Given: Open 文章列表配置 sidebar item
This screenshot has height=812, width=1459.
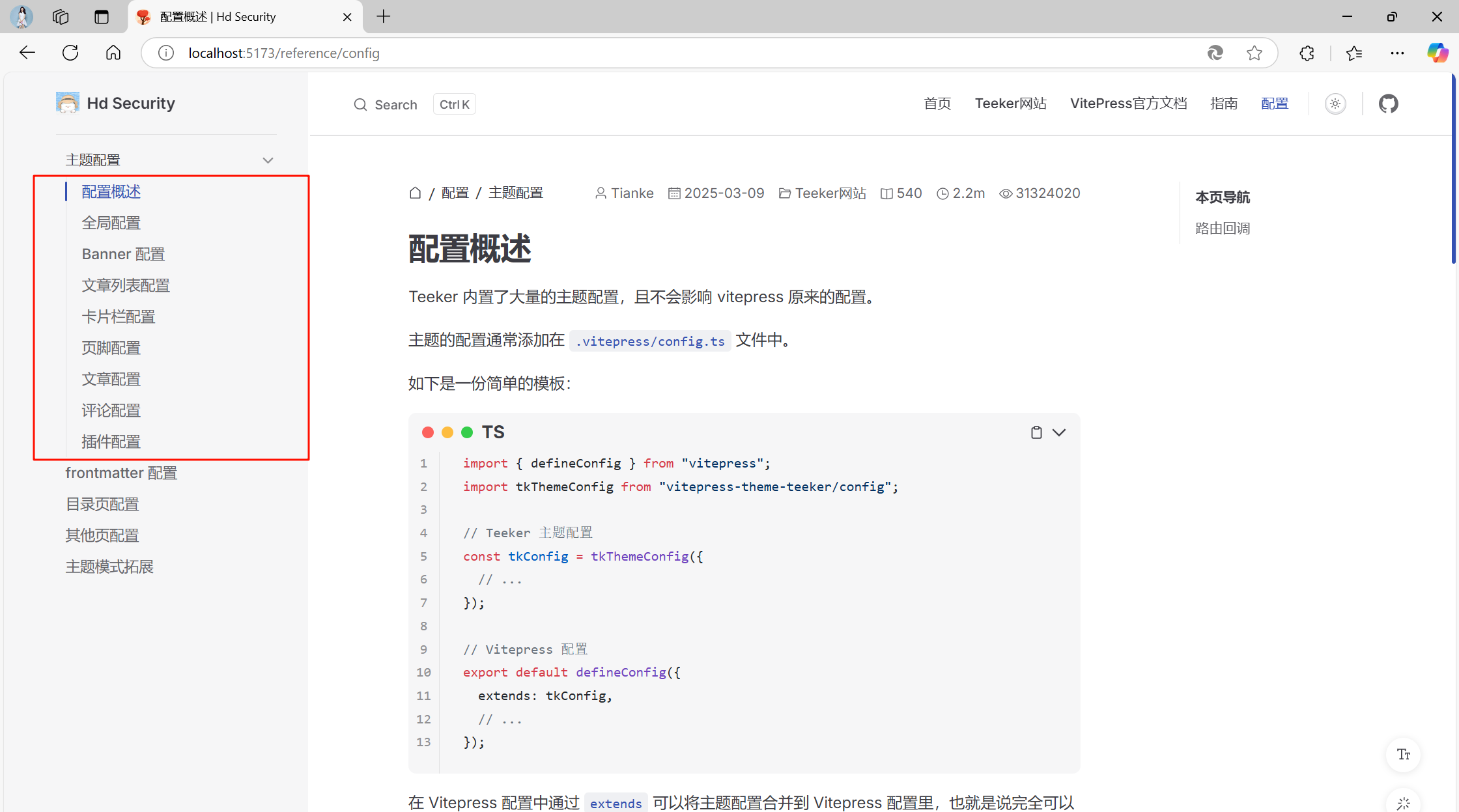Looking at the screenshot, I should (126, 285).
